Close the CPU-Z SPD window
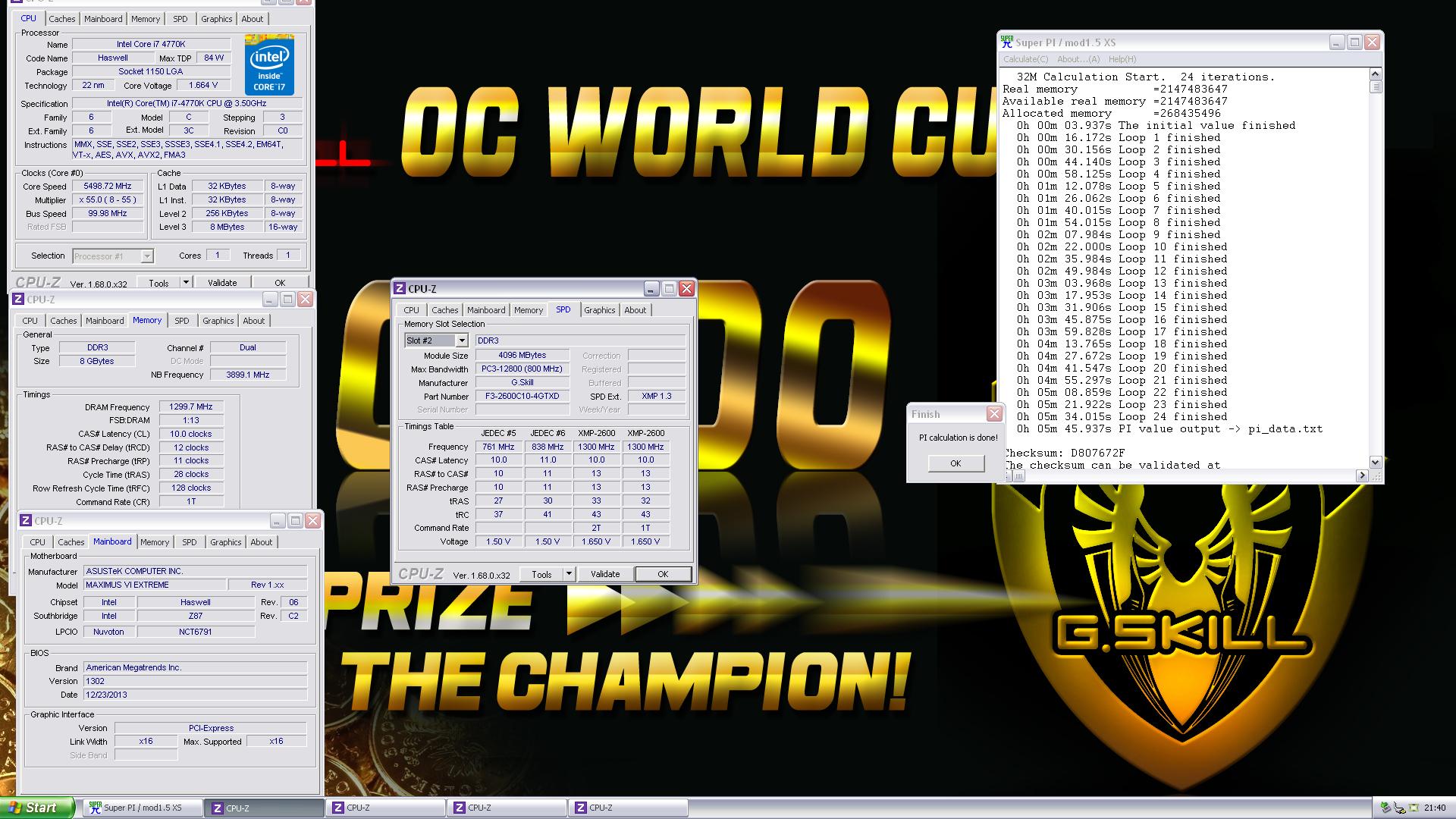This screenshot has height=819, width=1456. 686,289
